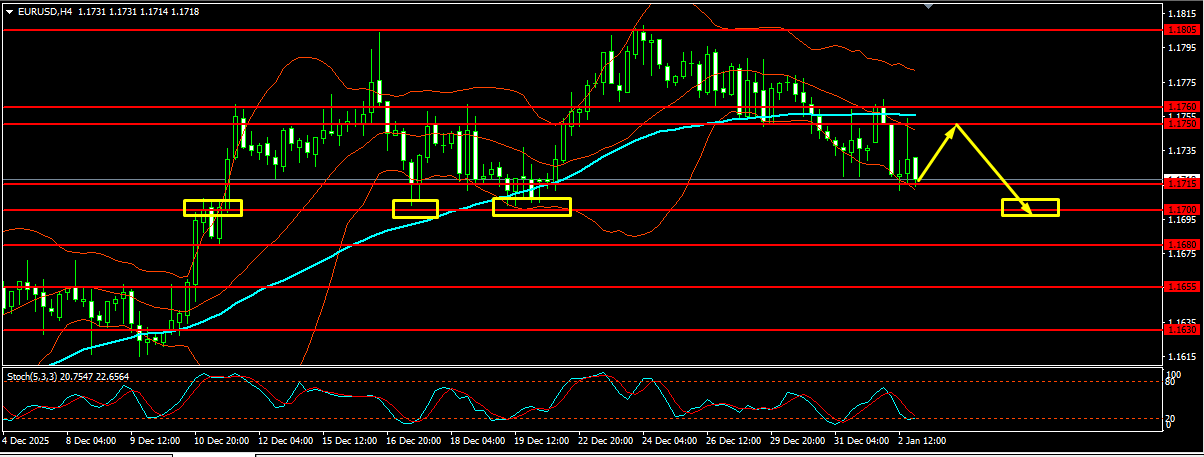Click the 1.1675 price axis value

click(x=1182, y=254)
